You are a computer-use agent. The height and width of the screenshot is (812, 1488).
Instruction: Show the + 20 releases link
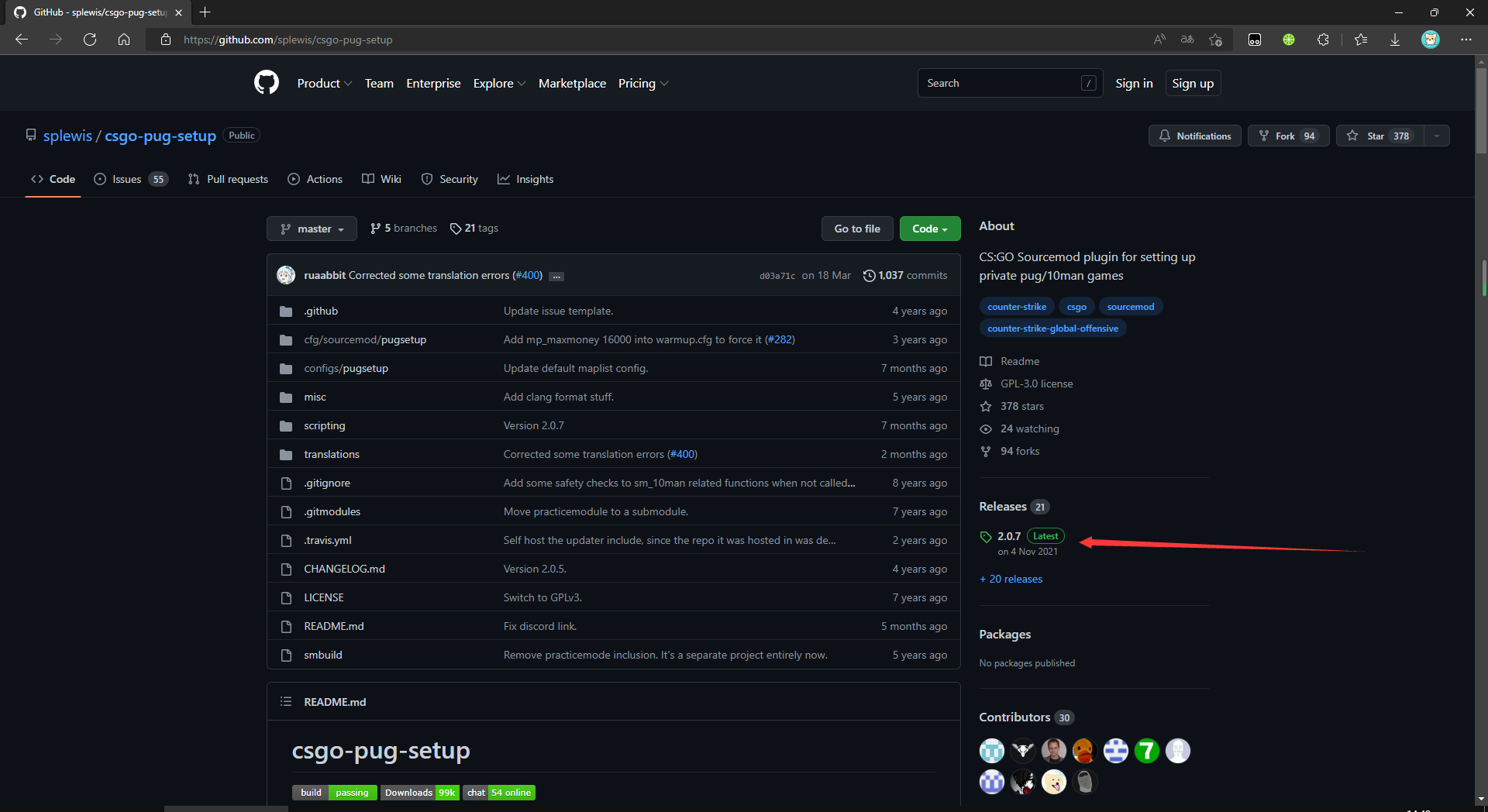1011,579
